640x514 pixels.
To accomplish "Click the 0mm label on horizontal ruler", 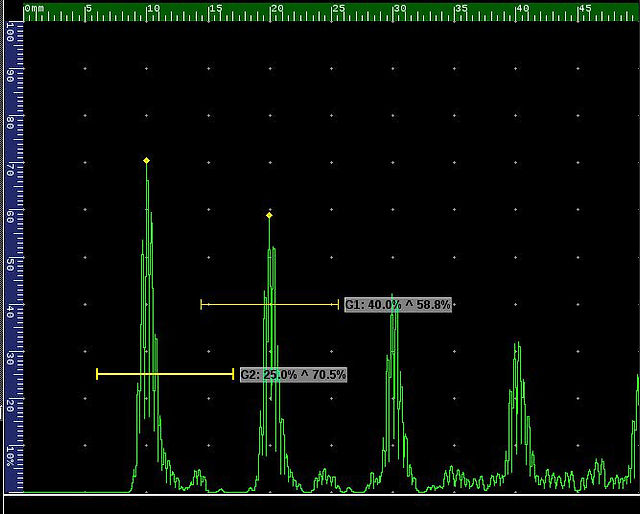I will (x=34, y=9).
